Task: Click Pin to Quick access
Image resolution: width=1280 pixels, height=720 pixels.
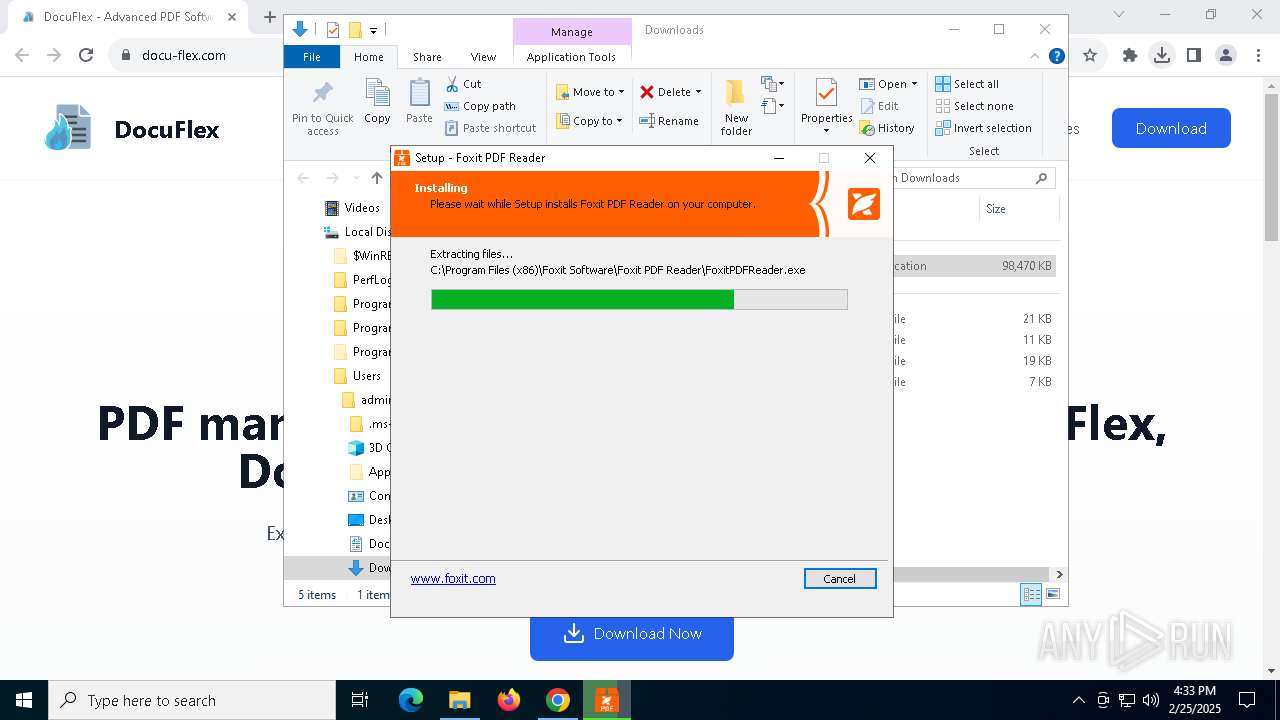Action: 323,108
